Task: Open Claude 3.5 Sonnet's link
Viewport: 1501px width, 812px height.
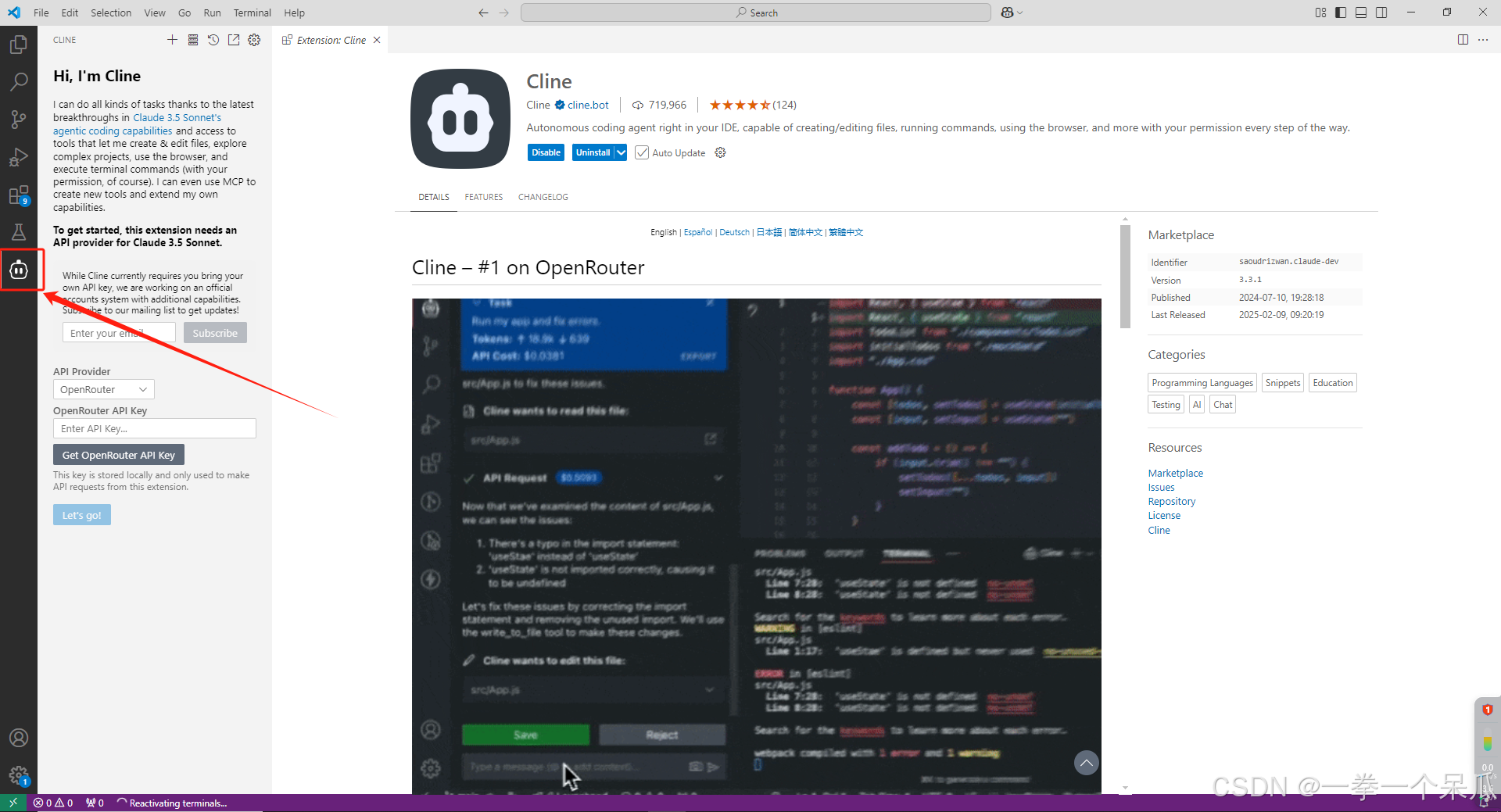Action: (x=177, y=117)
